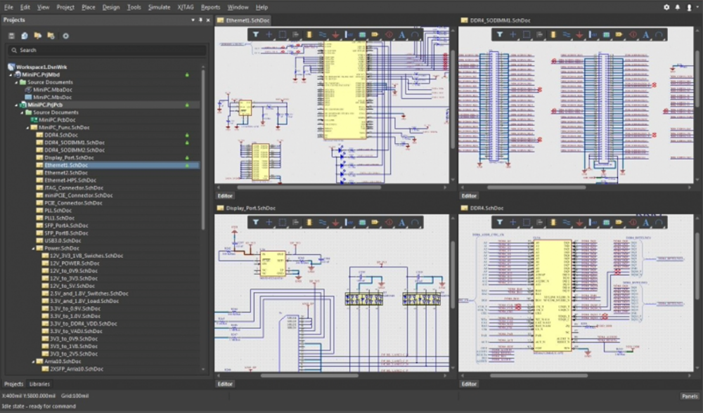Open the Reports menu

[x=210, y=7]
